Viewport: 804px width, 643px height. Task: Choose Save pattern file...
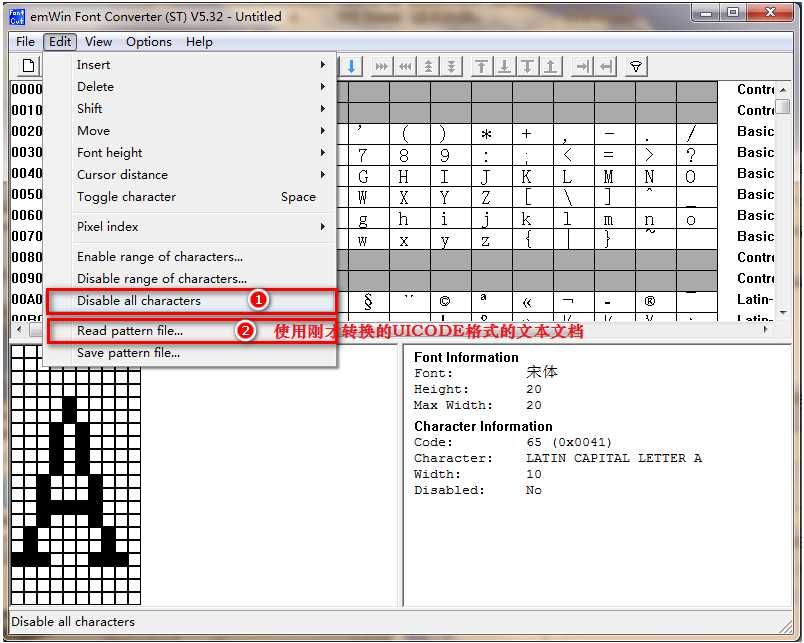[191, 353]
